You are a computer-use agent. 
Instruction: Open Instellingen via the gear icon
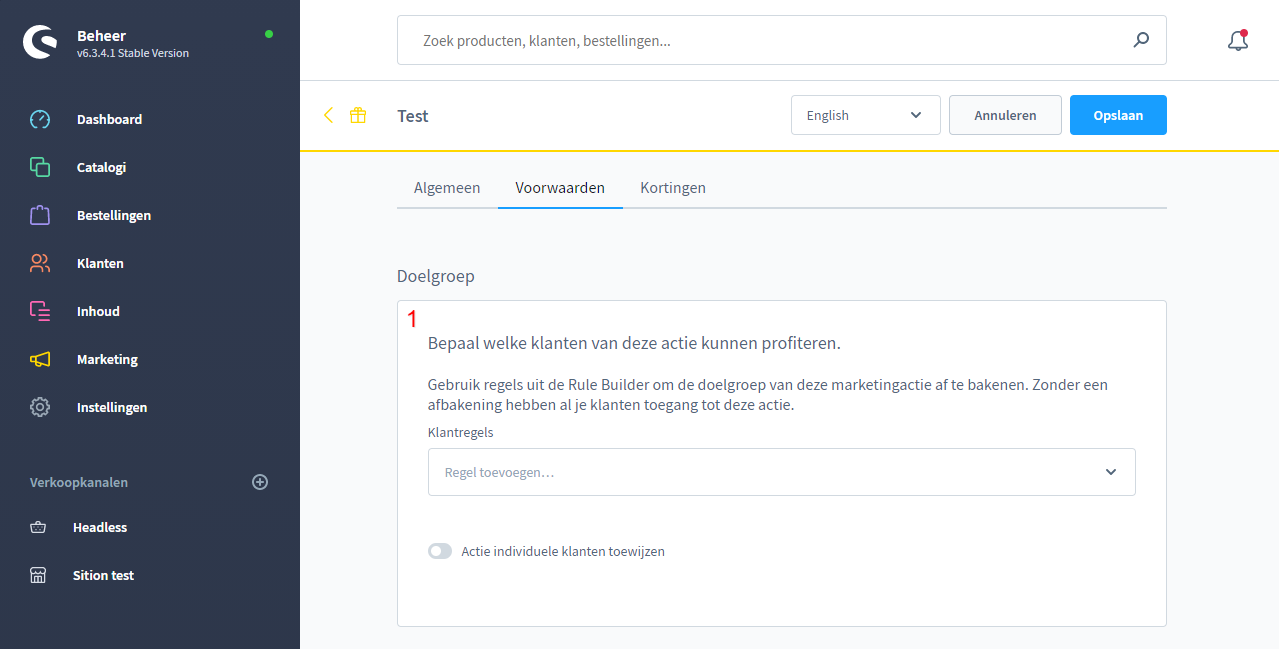pos(110,407)
